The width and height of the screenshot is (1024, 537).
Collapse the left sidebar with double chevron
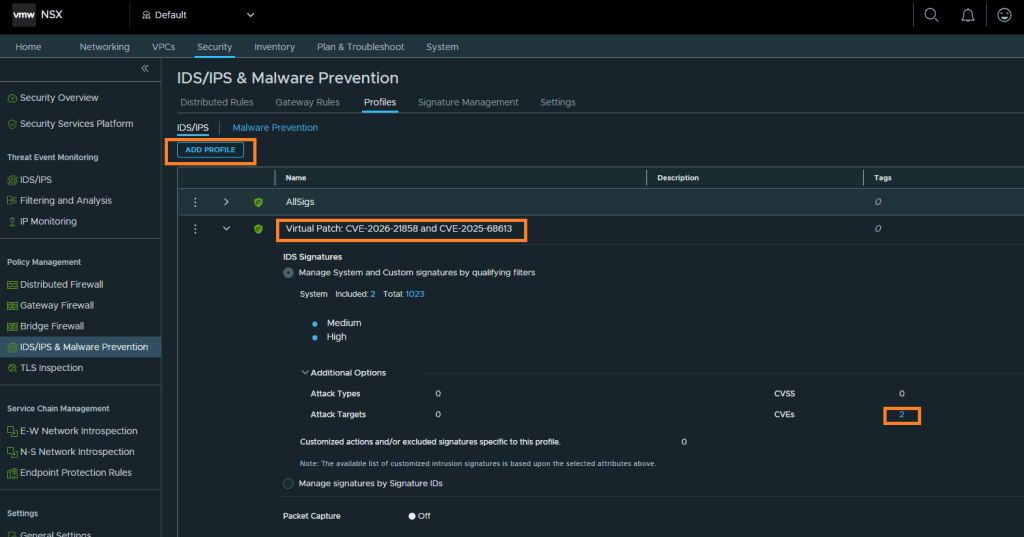[x=145, y=69]
